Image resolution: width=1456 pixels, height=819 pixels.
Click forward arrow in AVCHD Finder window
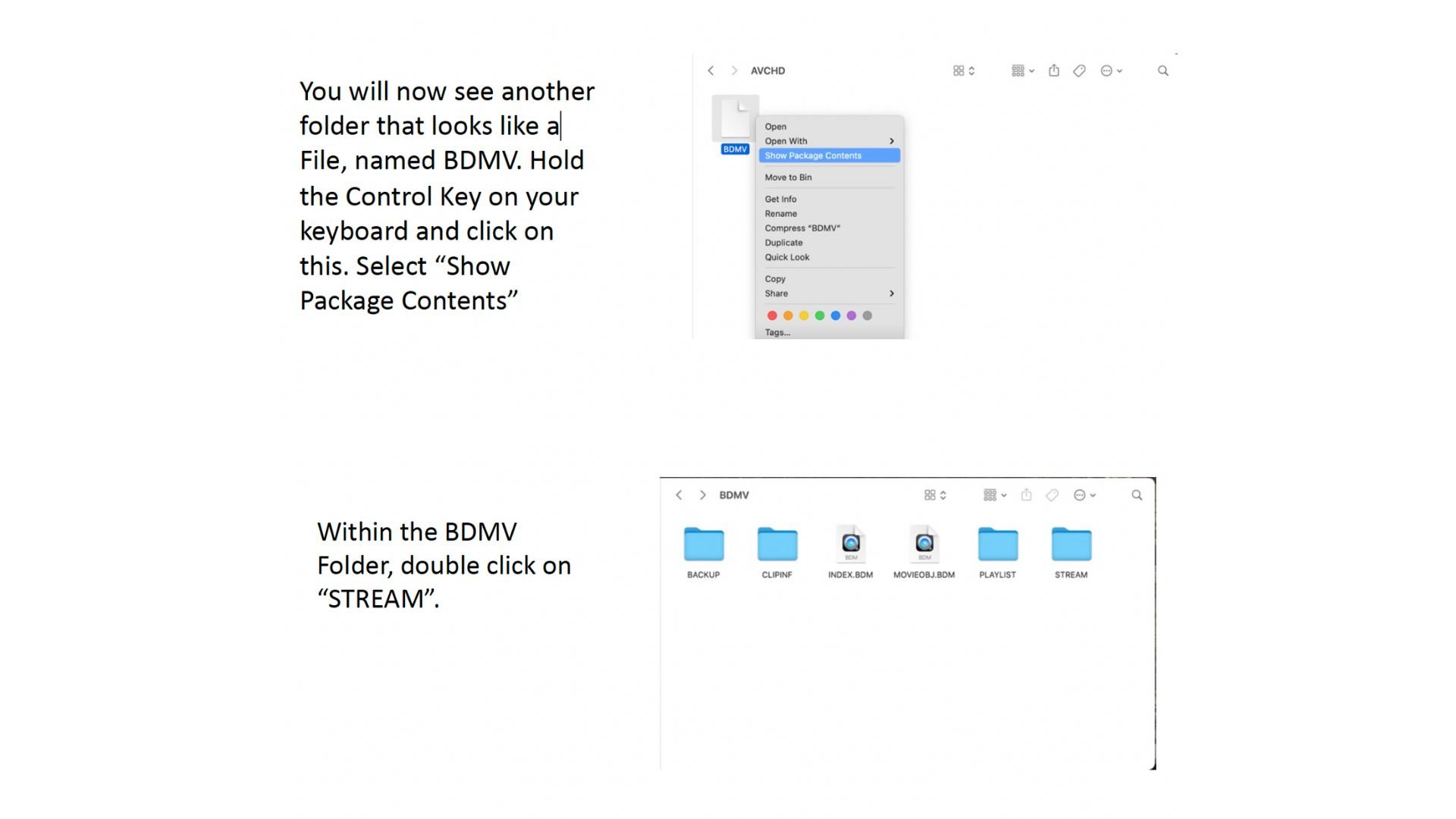point(734,71)
